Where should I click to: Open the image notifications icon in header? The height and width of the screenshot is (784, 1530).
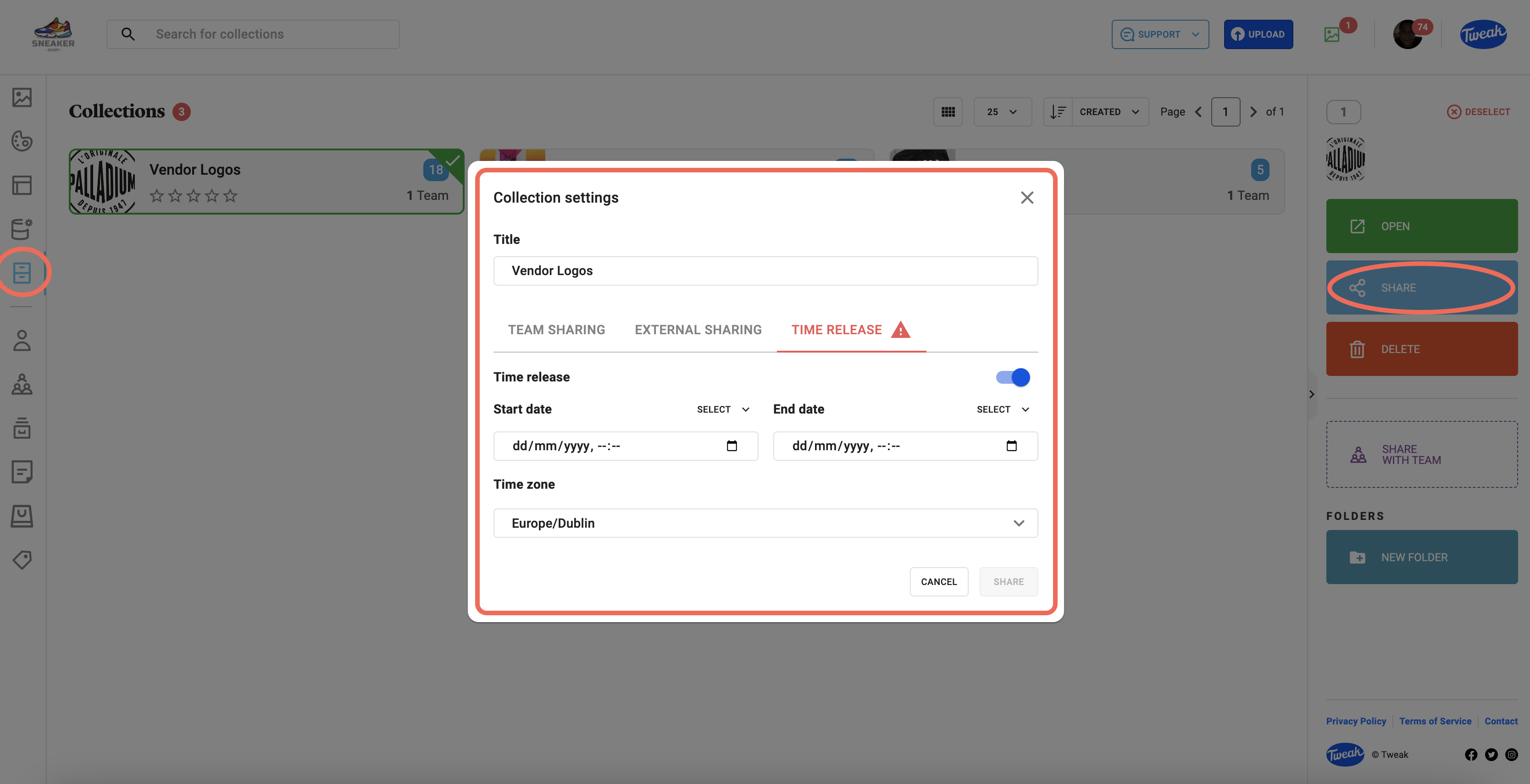(1332, 34)
